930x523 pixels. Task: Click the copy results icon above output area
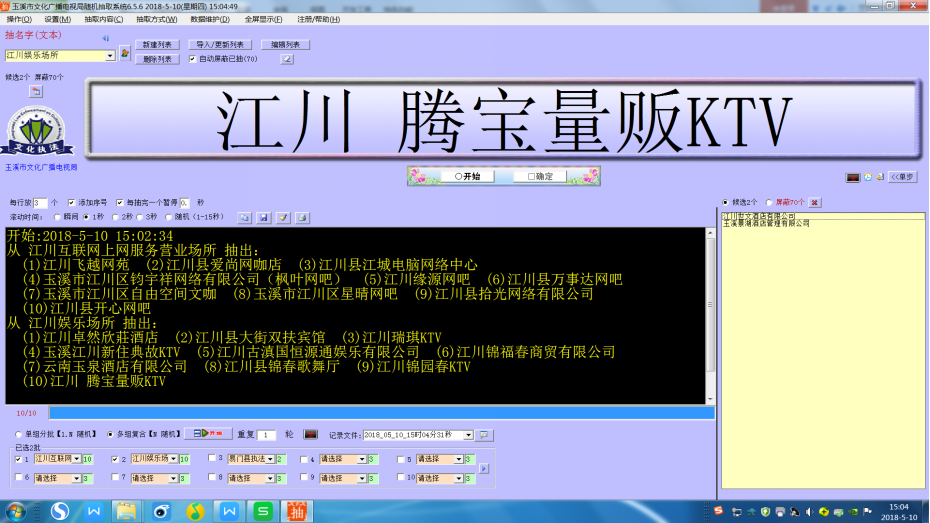coord(244,218)
